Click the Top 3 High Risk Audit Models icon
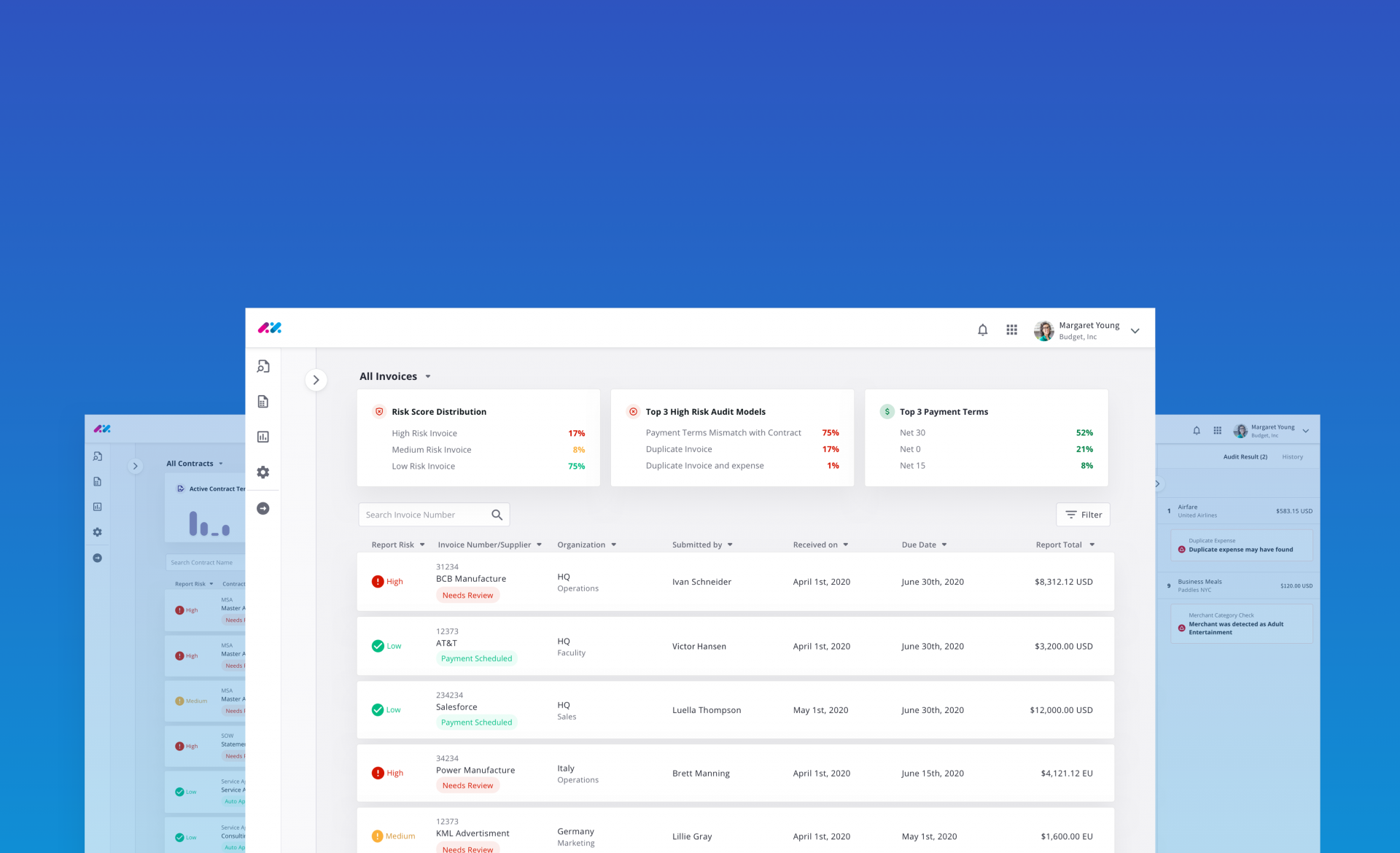 pyautogui.click(x=633, y=412)
